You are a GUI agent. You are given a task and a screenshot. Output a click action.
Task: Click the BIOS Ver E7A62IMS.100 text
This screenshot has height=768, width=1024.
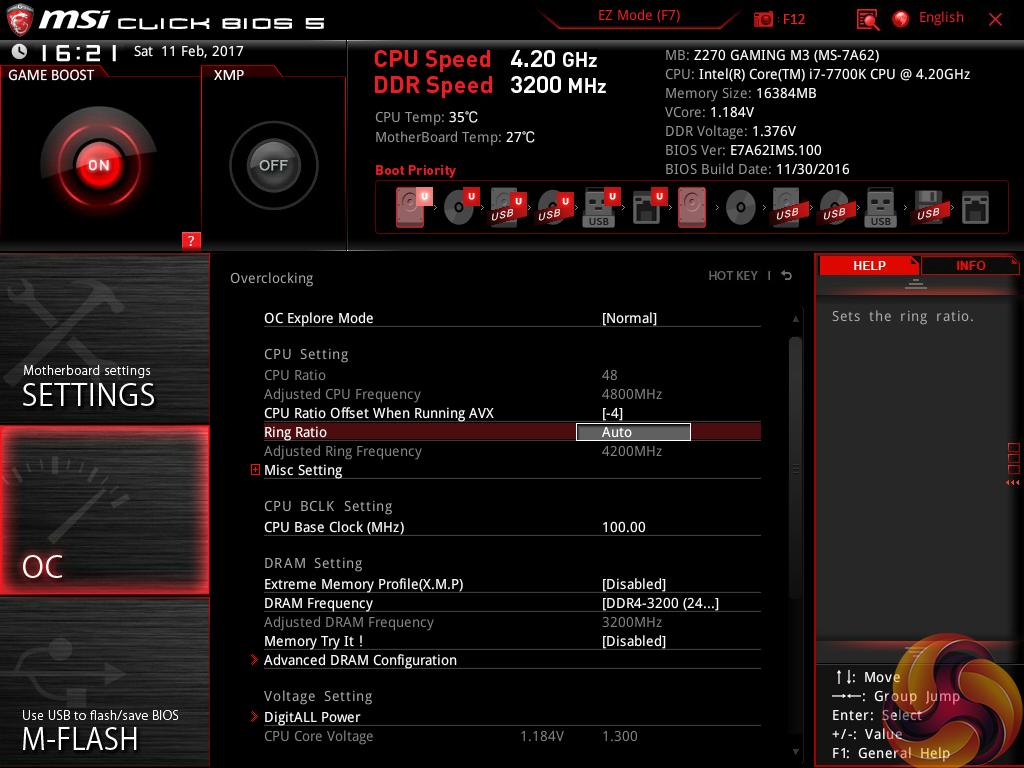click(x=743, y=150)
